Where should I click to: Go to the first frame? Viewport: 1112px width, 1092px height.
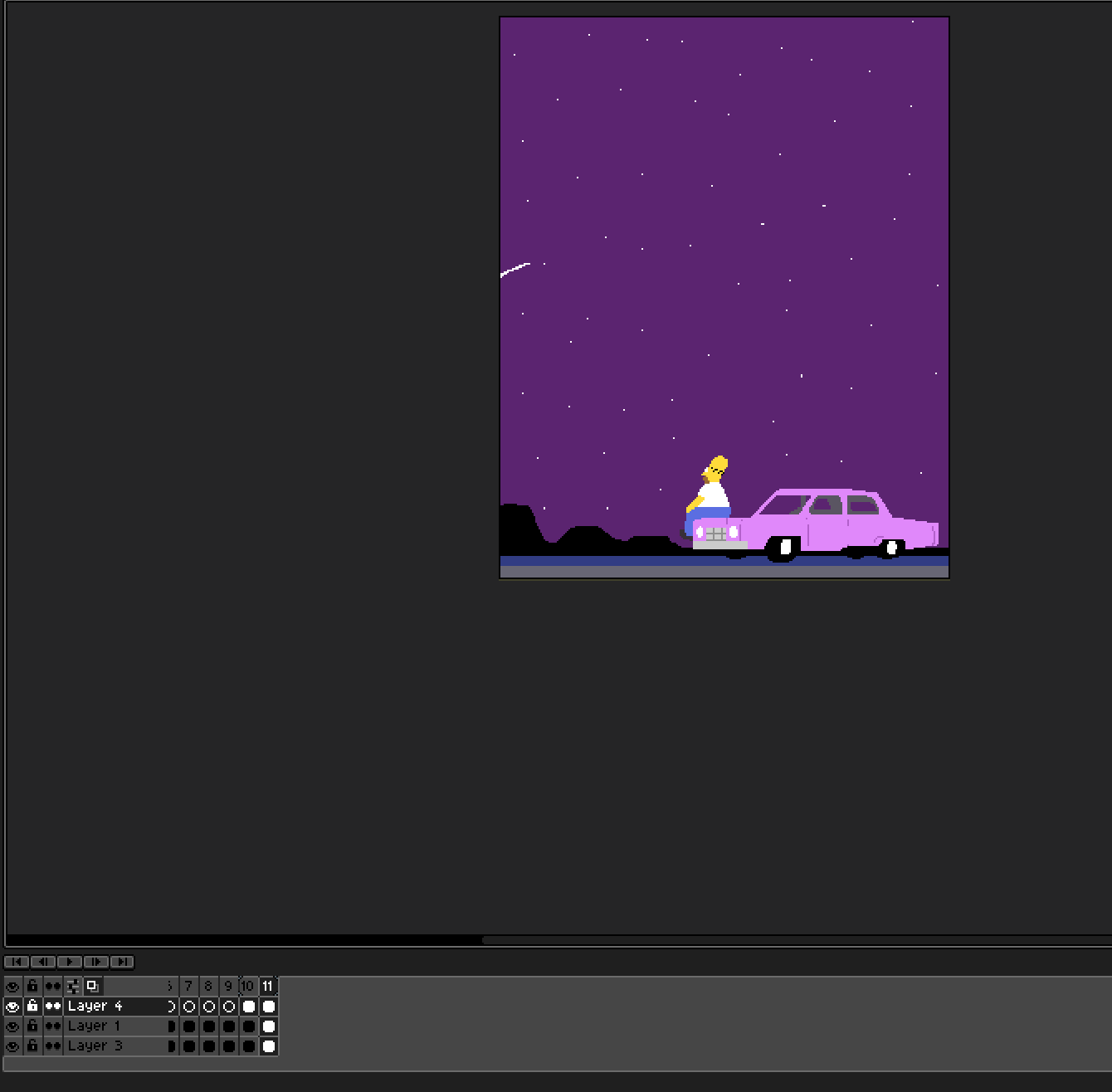pos(17,962)
